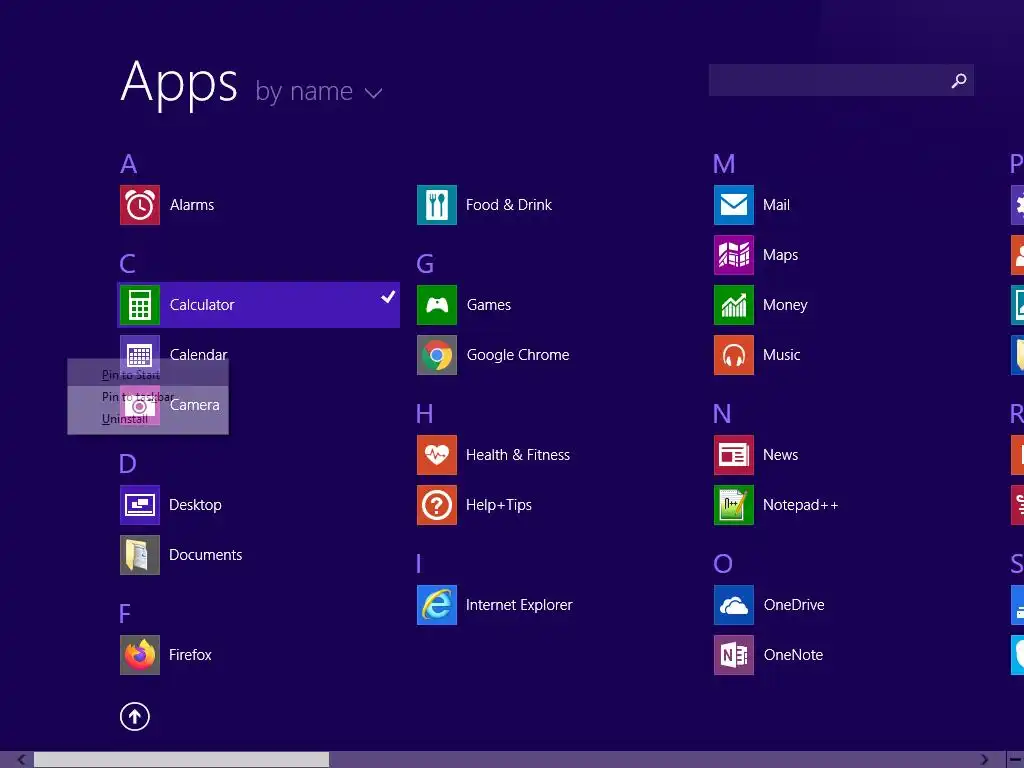The image size is (1024, 768).
Task: Open the OneDrive cloud icon
Action: tap(734, 605)
